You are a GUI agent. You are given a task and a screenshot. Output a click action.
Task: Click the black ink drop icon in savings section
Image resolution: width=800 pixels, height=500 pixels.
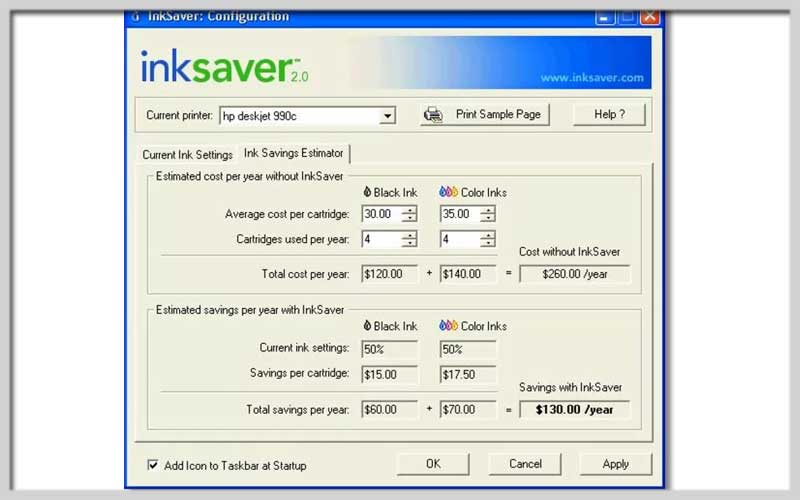point(367,326)
